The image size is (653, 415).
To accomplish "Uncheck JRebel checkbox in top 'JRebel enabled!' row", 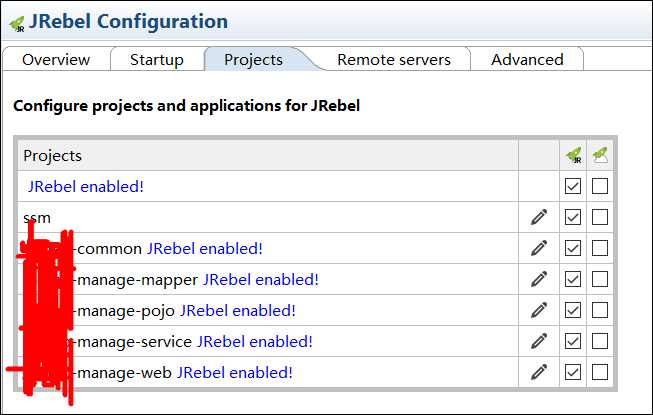I will (x=573, y=186).
